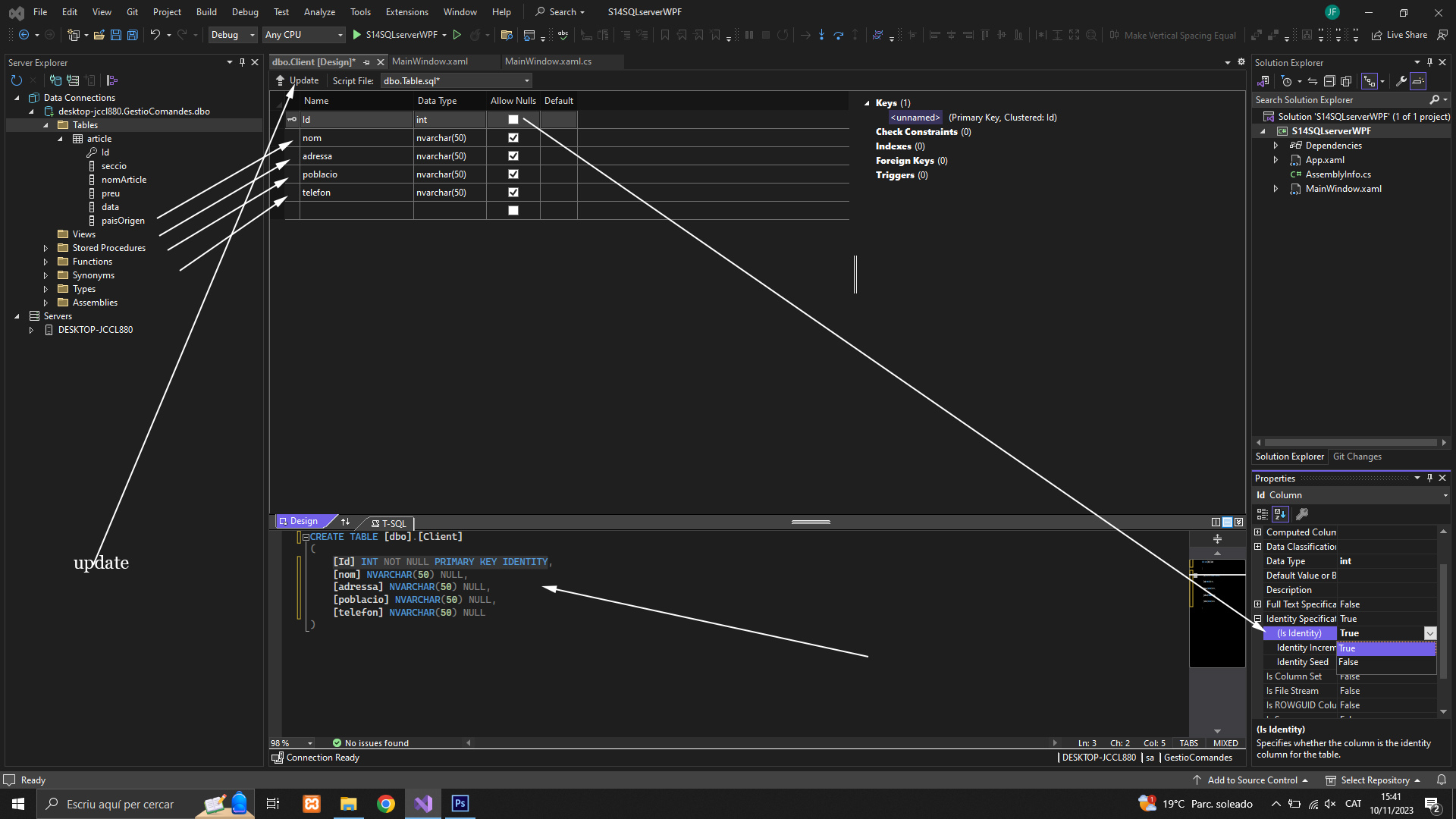Open the Script File dbo.Table.sql dropdown
This screenshot has width=1456, height=819.
coord(526,81)
